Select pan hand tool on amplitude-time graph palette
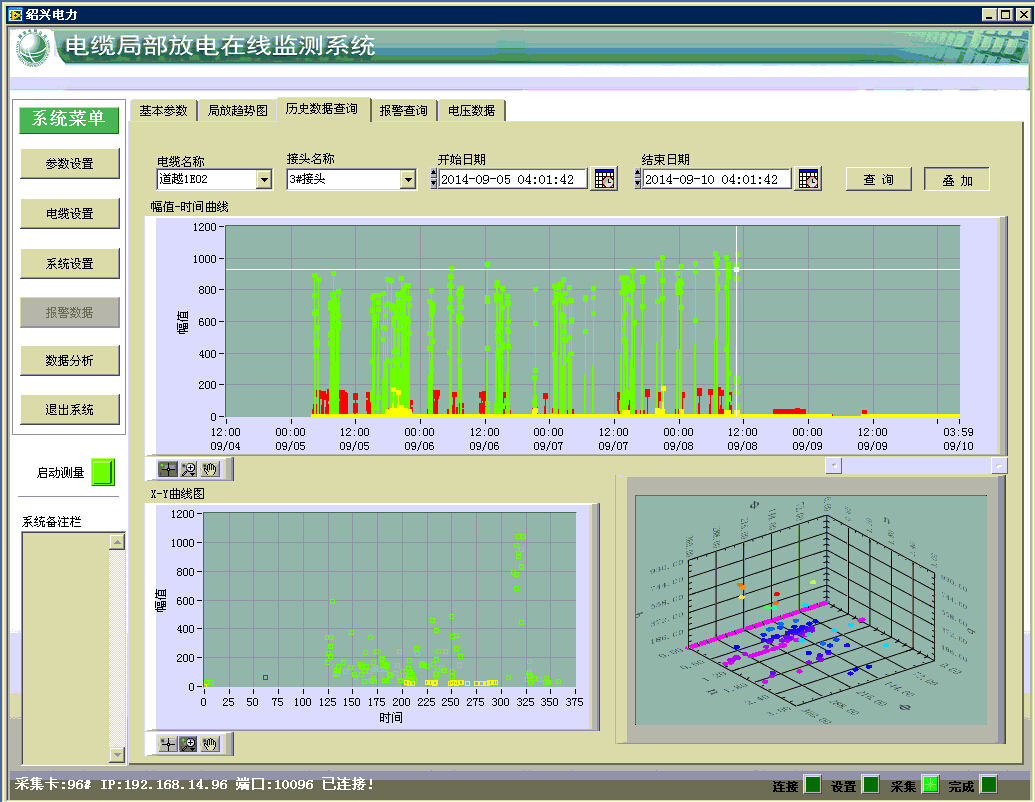The width and height of the screenshot is (1035, 802). point(210,468)
